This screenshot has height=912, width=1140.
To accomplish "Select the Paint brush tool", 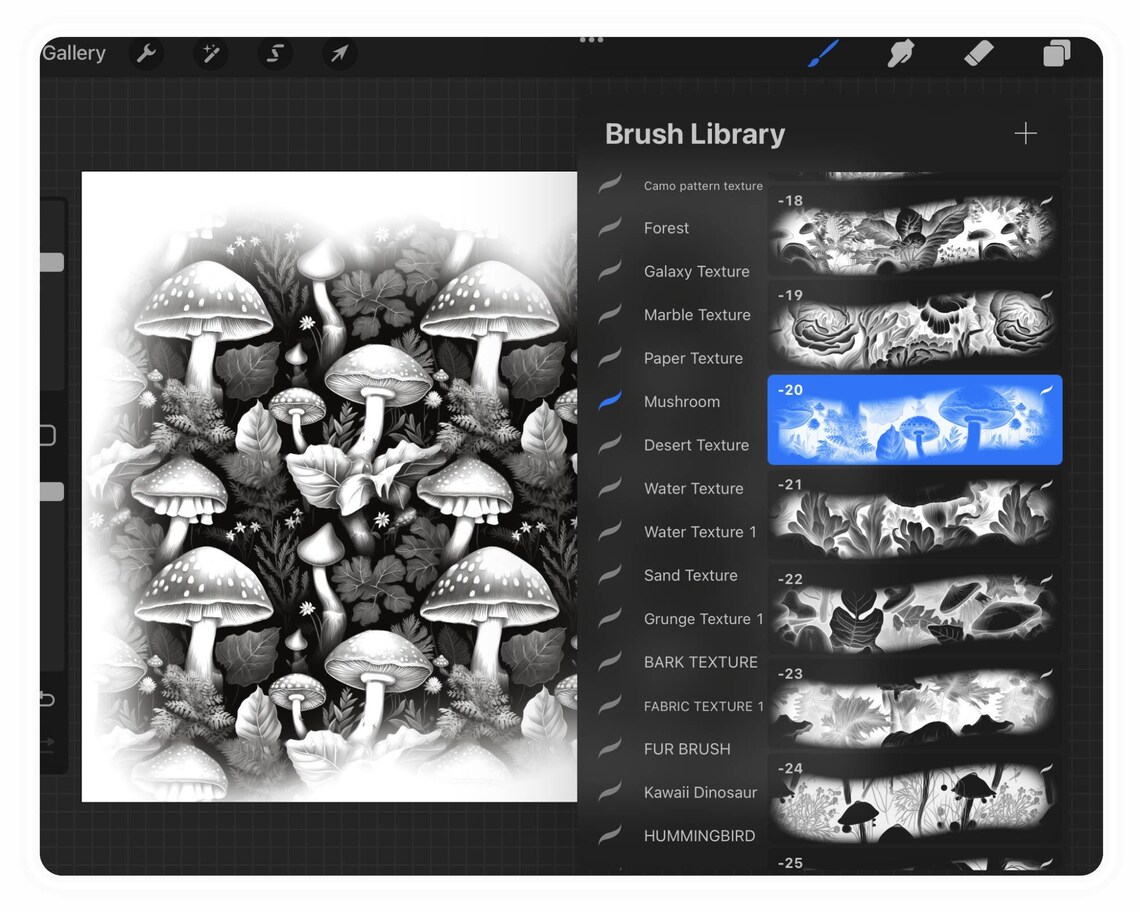I will click(822, 54).
